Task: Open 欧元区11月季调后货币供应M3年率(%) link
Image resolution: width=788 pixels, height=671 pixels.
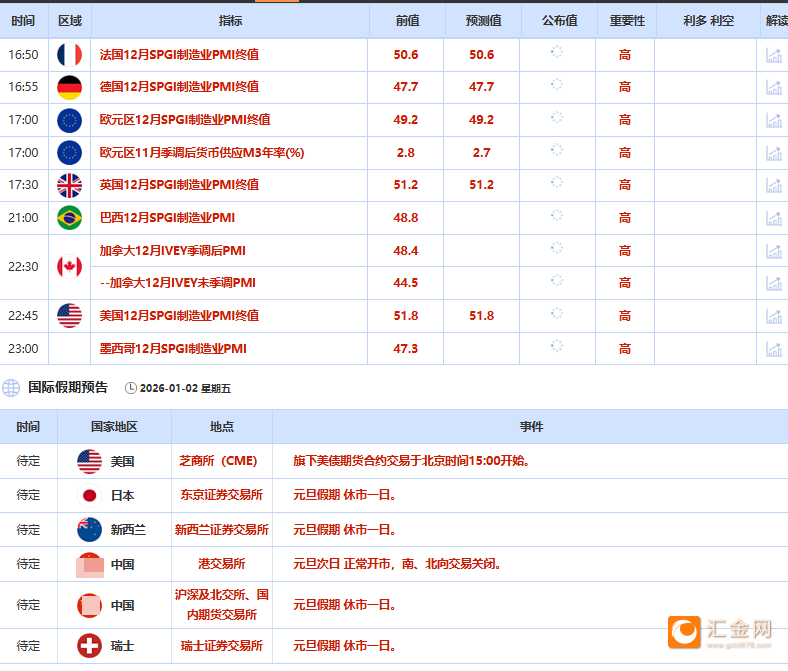Action: click(202, 153)
